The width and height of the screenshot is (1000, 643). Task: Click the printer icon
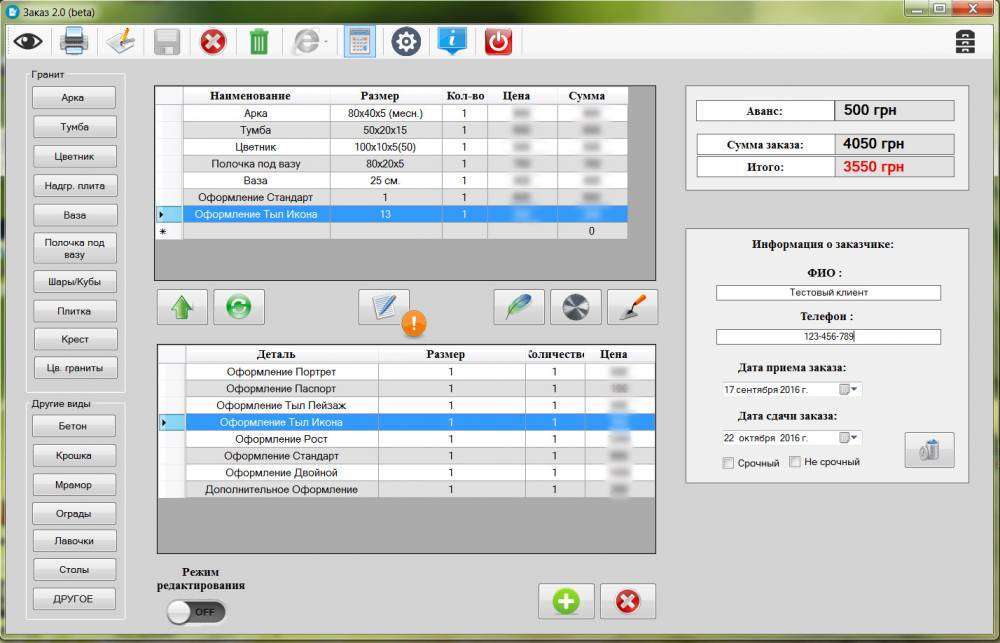pos(75,42)
